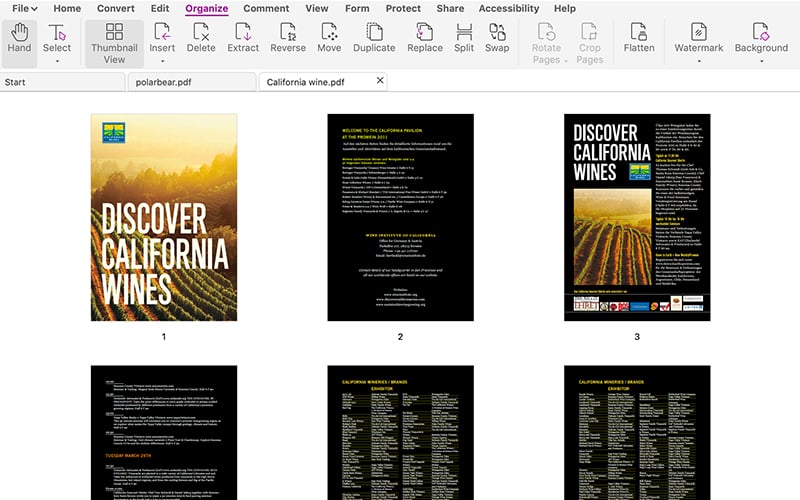800x500 pixels.
Task: Select the Tuesday March 29th page thumbnail
Action: pyautogui.click(x=164, y=433)
